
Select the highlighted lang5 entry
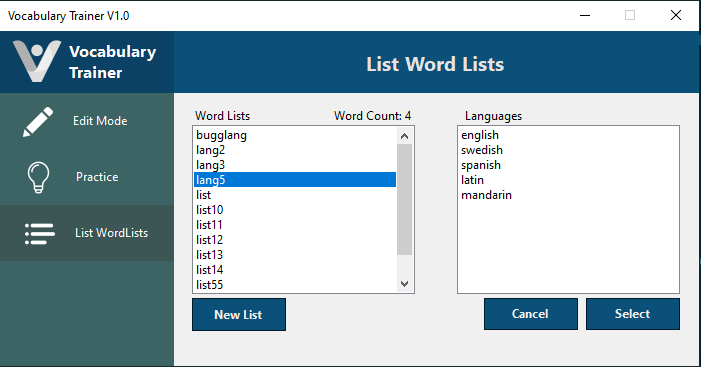(295, 180)
